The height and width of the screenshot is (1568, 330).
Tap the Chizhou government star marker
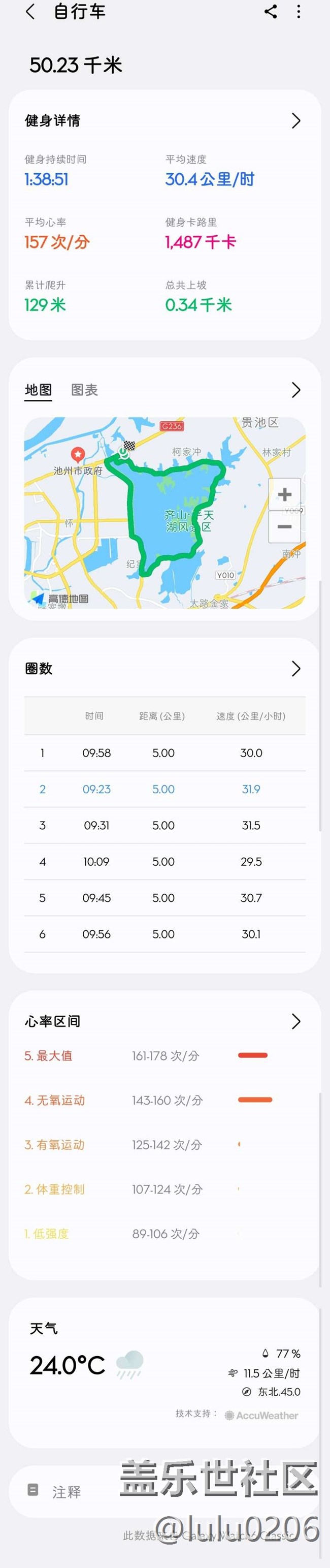tap(78, 454)
